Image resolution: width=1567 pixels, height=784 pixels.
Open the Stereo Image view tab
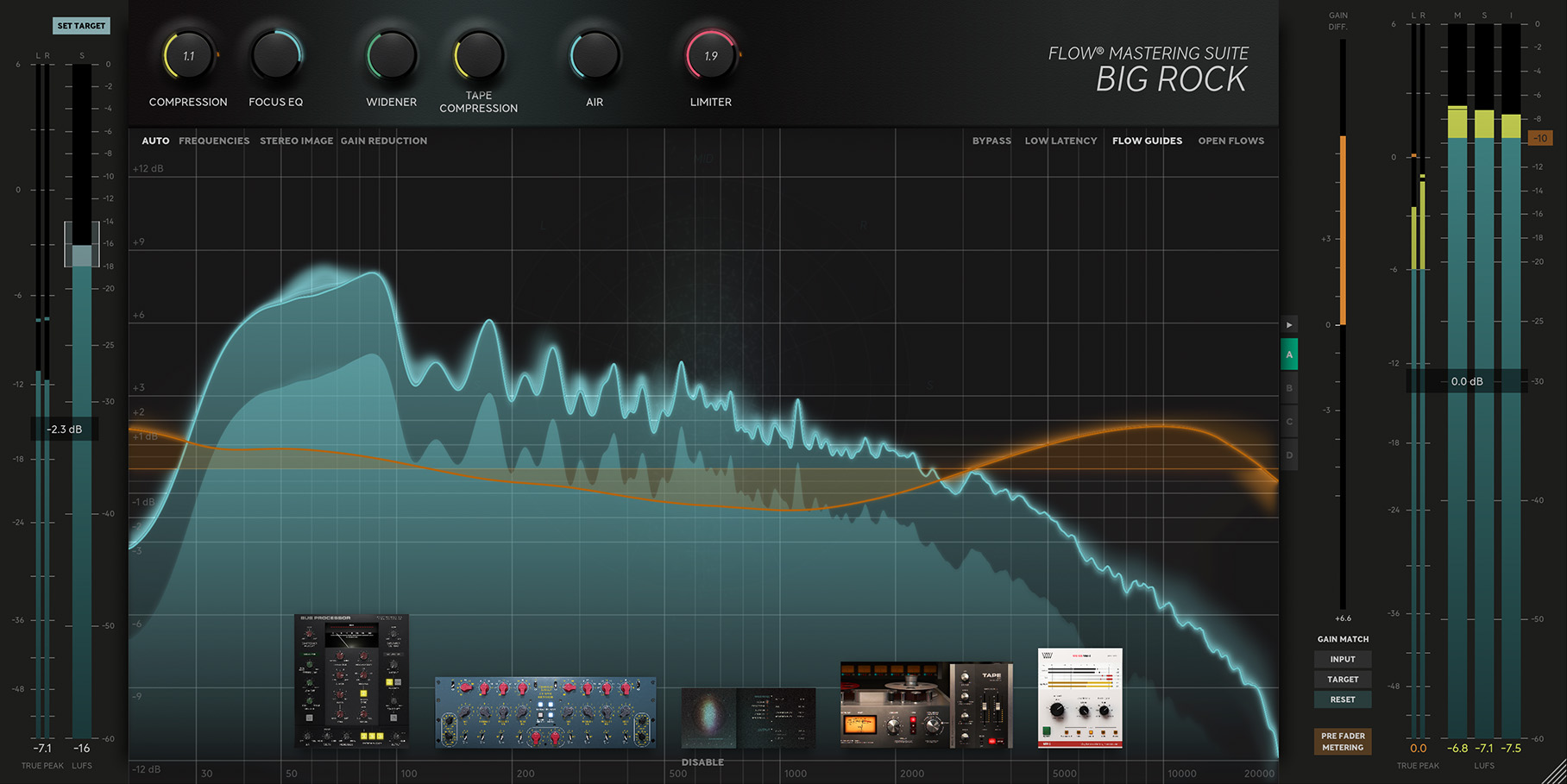coord(296,141)
